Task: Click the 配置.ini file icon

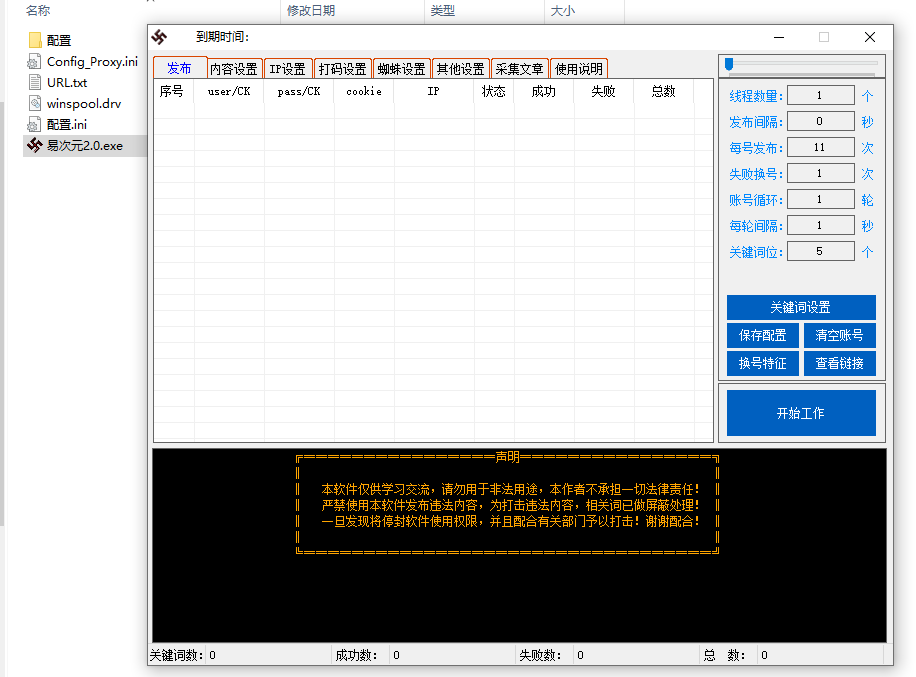Action: [x=35, y=124]
